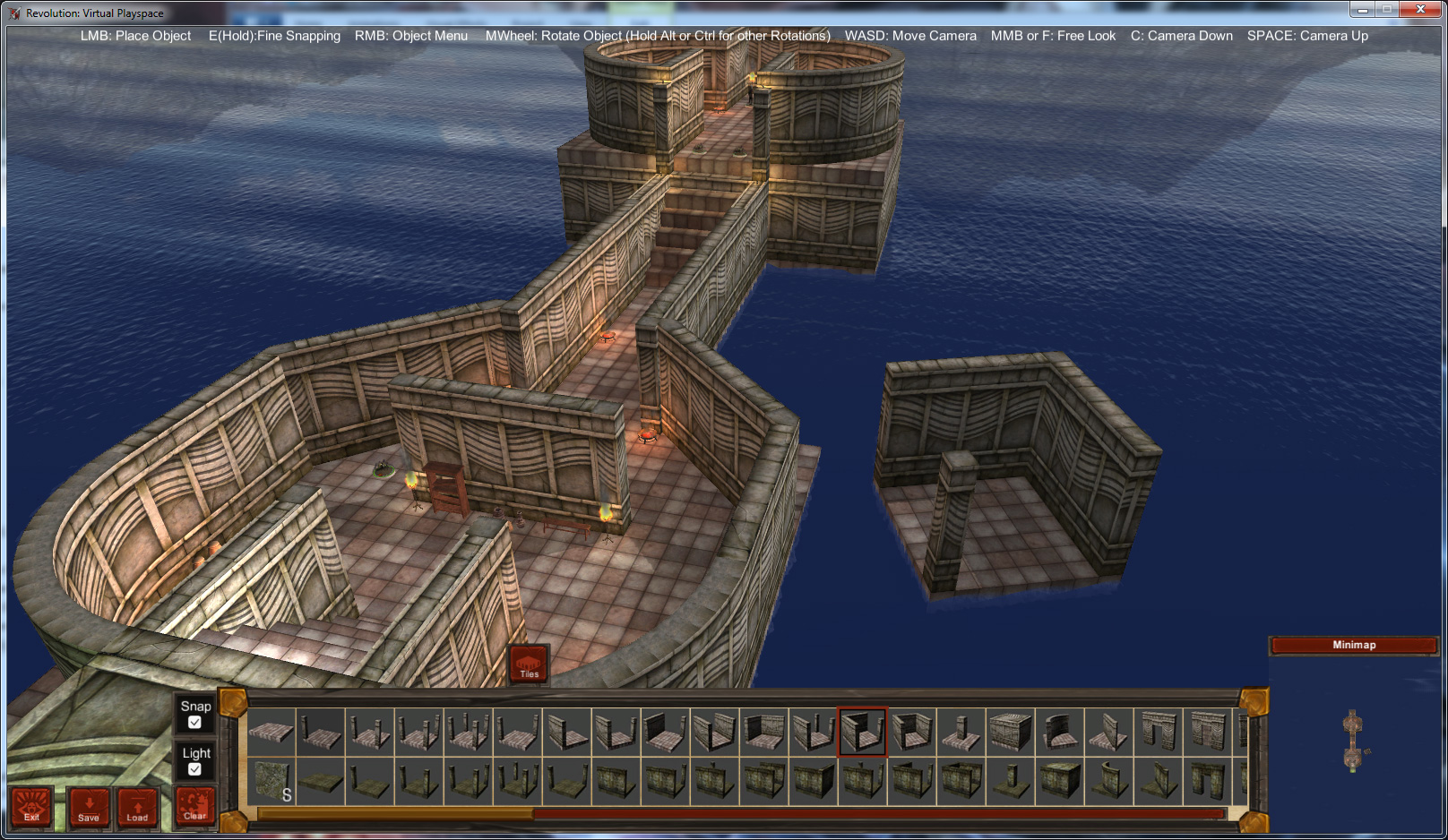Select the closed stone crate block tile

pyautogui.click(x=1010, y=732)
